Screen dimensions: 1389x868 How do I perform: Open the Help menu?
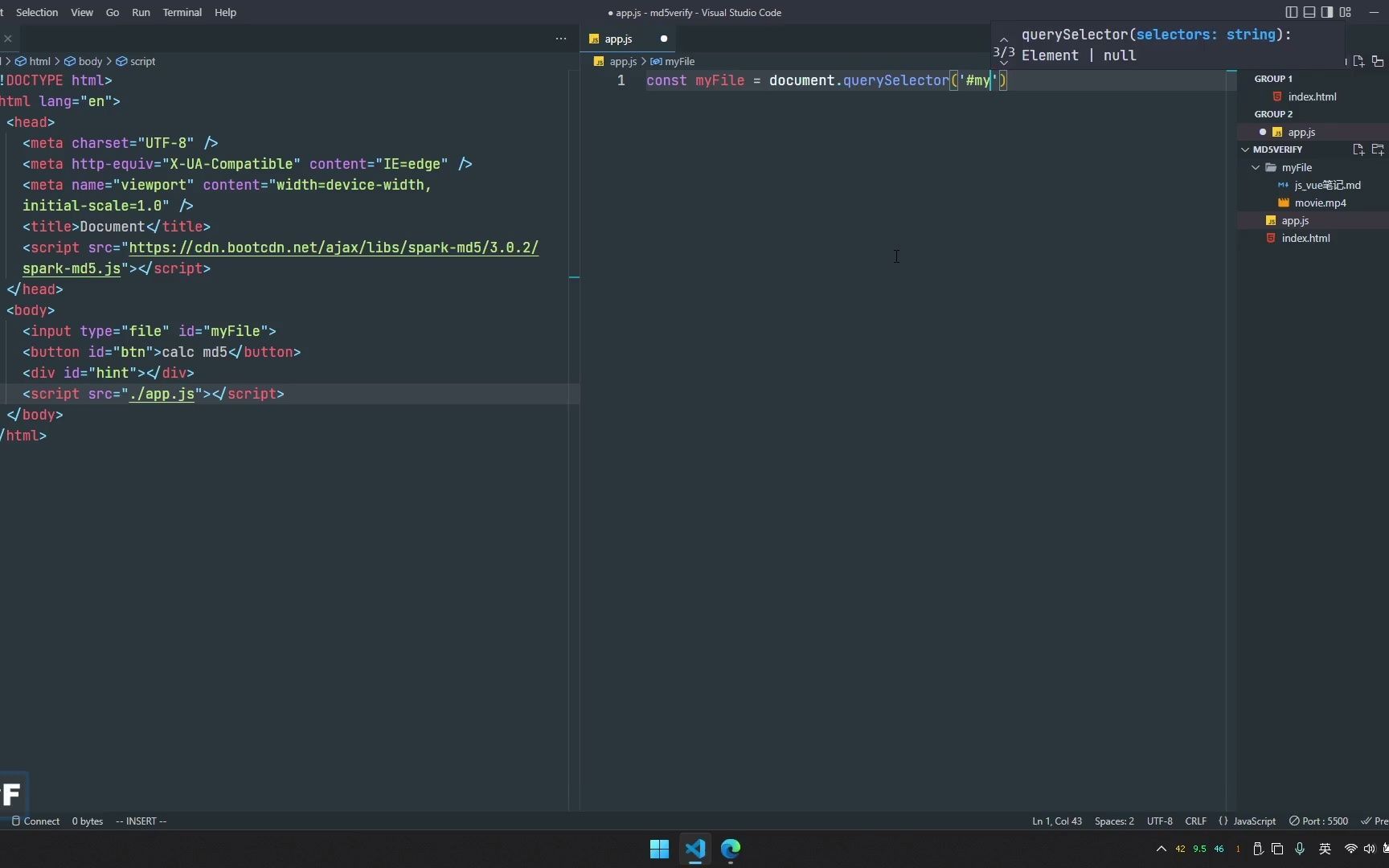(225, 12)
